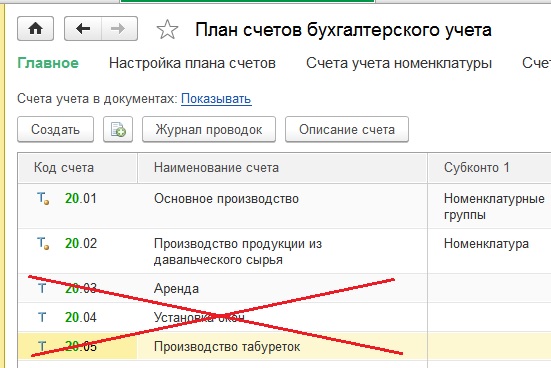Create new account by copying icon

pyautogui.click(x=118, y=129)
